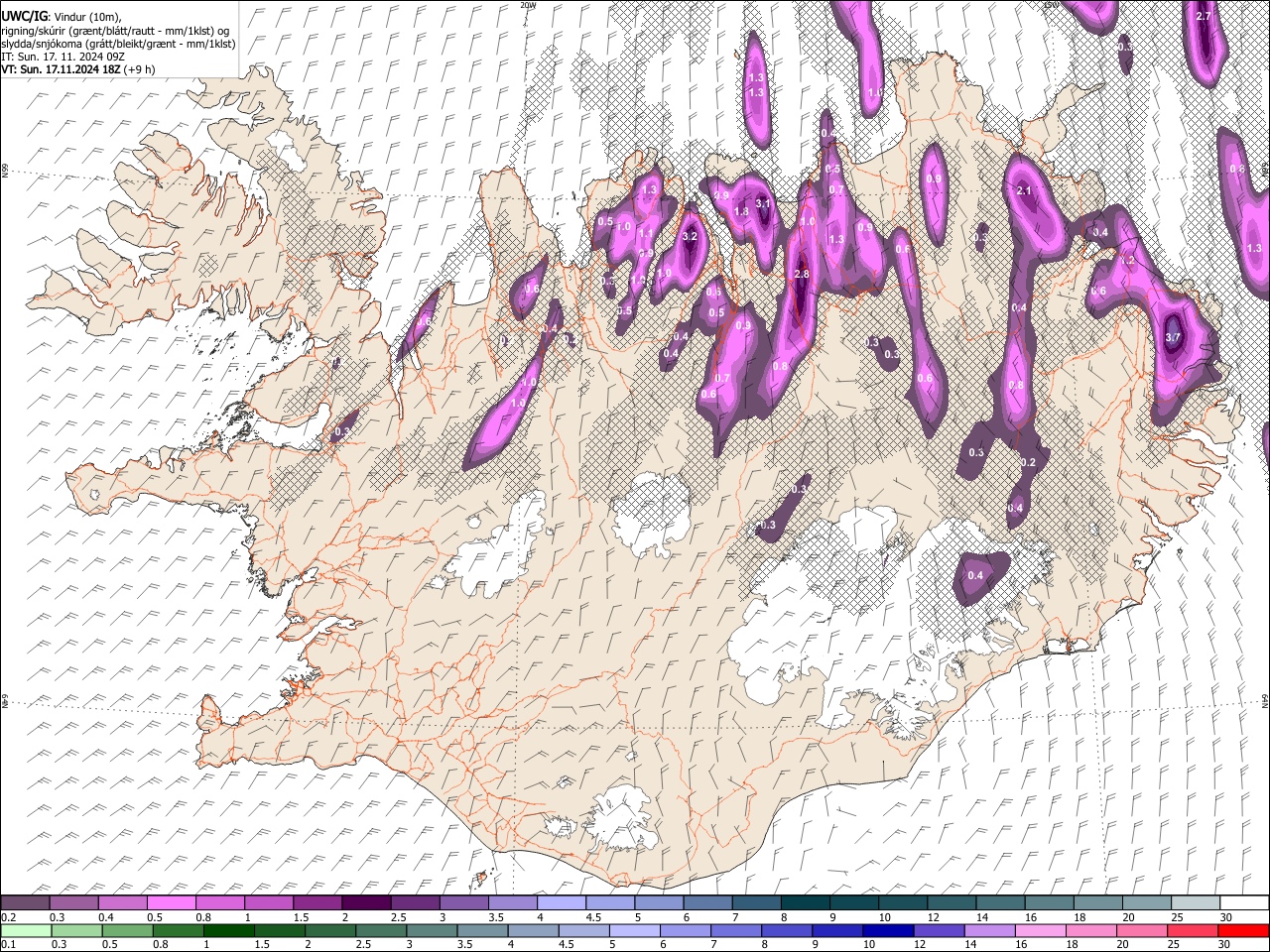Select the top-row legend swatch between 1 and 1.5

click(x=268, y=902)
